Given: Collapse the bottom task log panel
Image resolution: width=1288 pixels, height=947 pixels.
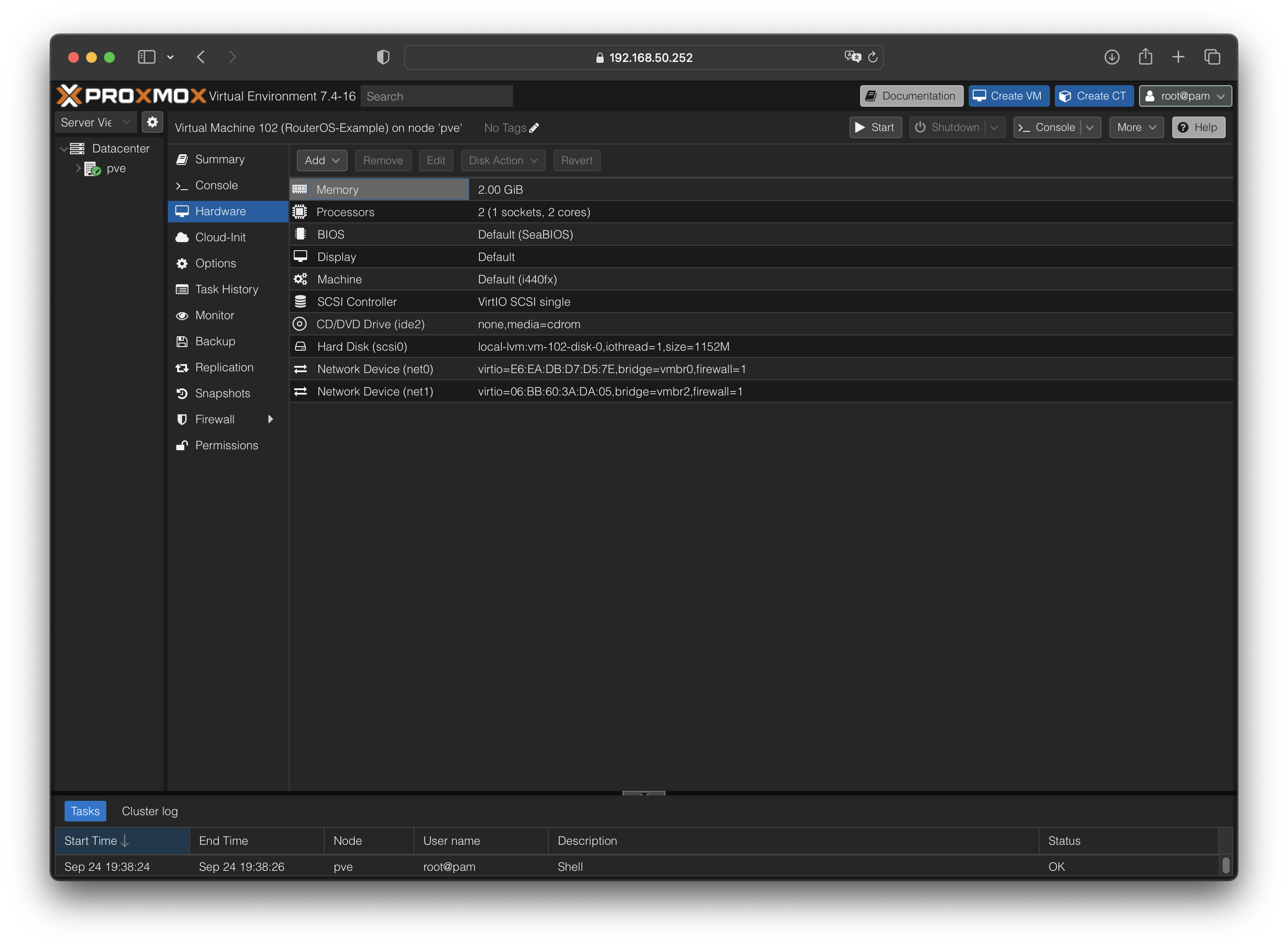Looking at the screenshot, I should coord(644,793).
